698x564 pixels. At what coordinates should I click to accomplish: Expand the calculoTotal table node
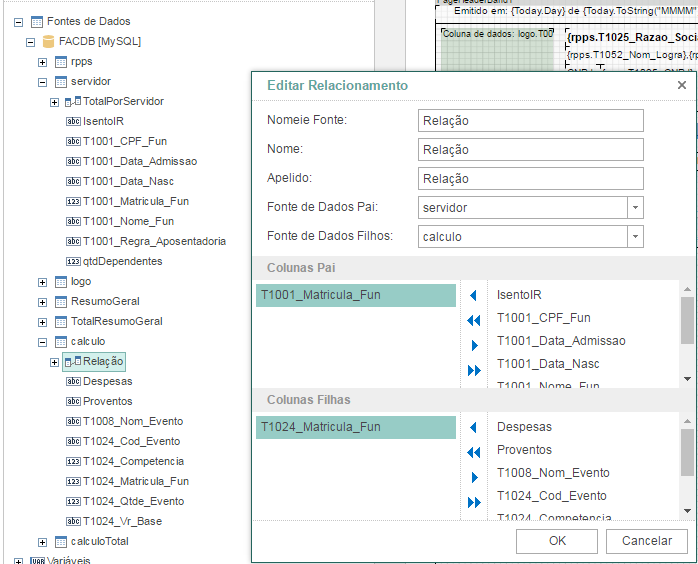42,542
